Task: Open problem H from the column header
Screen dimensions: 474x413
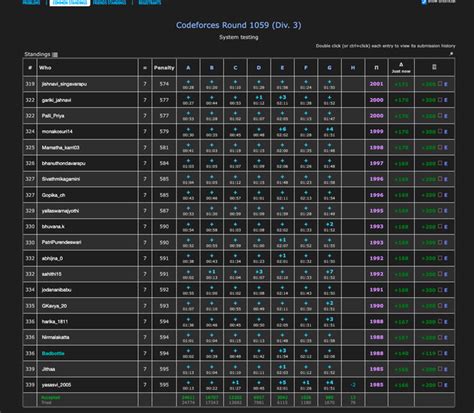Action: [353, 68]
